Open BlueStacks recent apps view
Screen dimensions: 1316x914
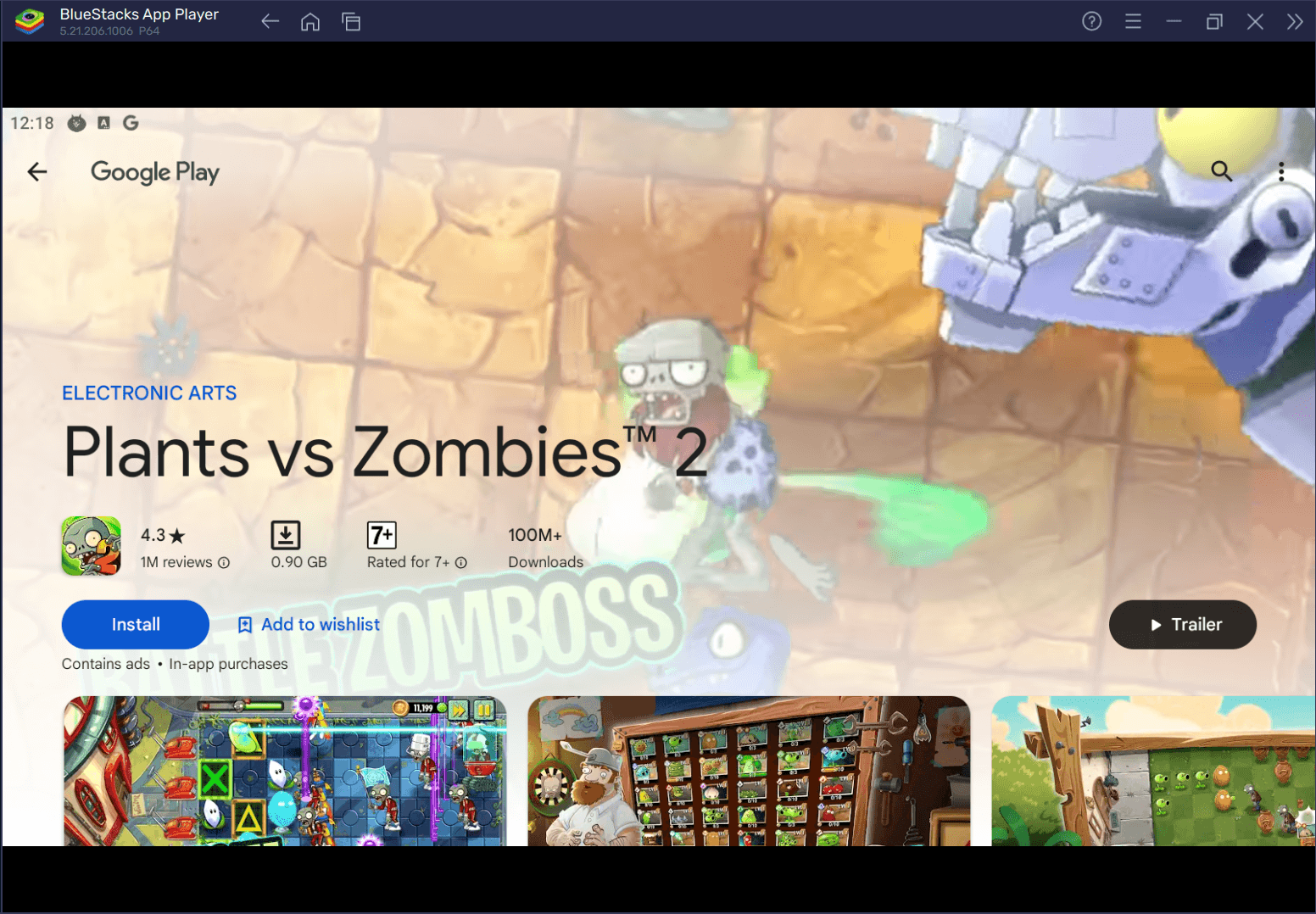point(351,22)
